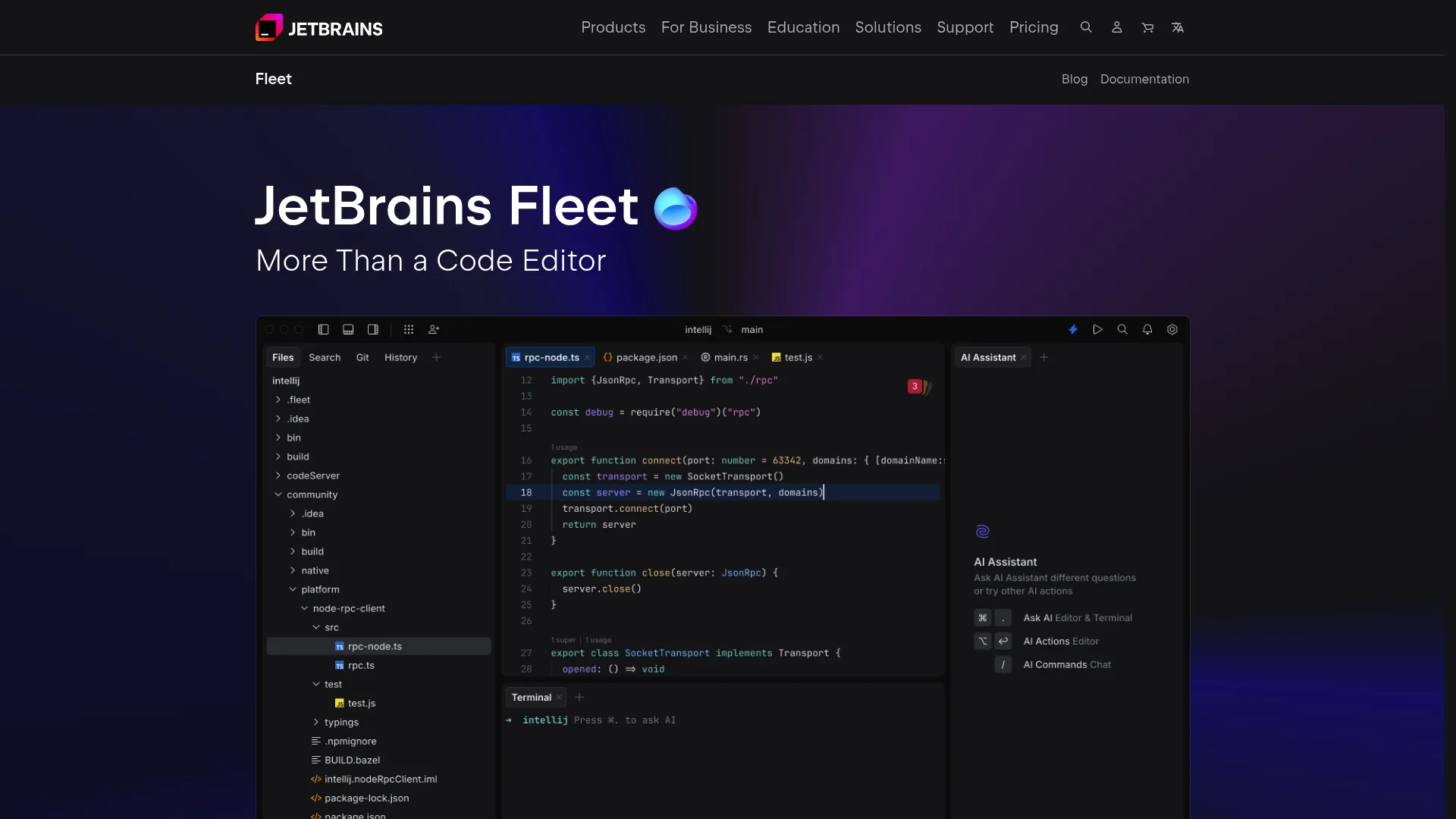Toggle the bottom panel layout icon
Viewport: 1456px width, 819px height.
[x=348, y=330]
